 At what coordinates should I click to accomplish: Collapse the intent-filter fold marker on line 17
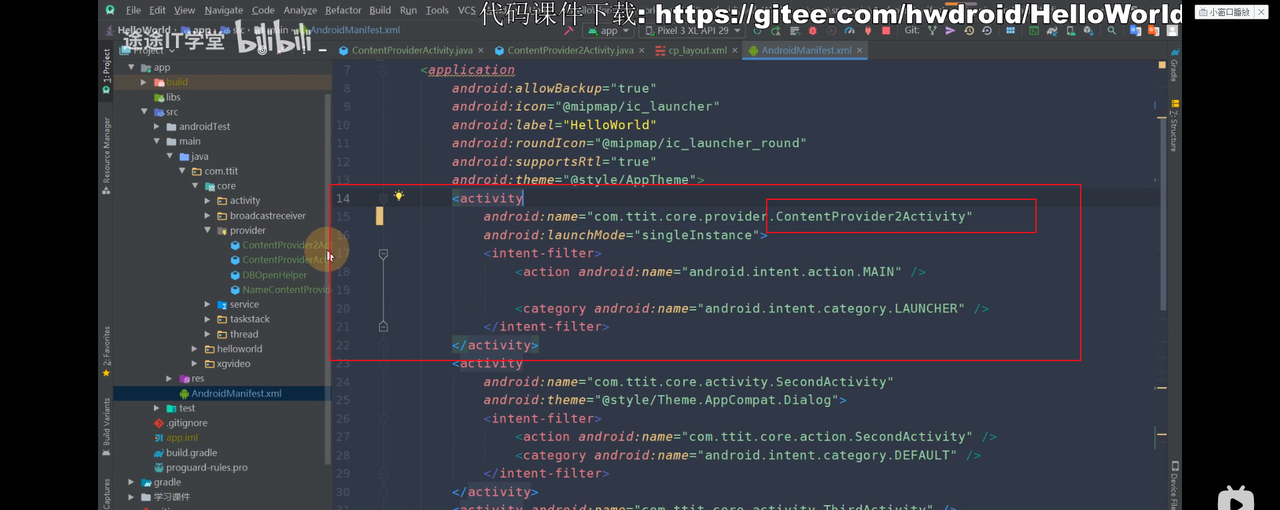pyautogui.click(x=383, y=254)
